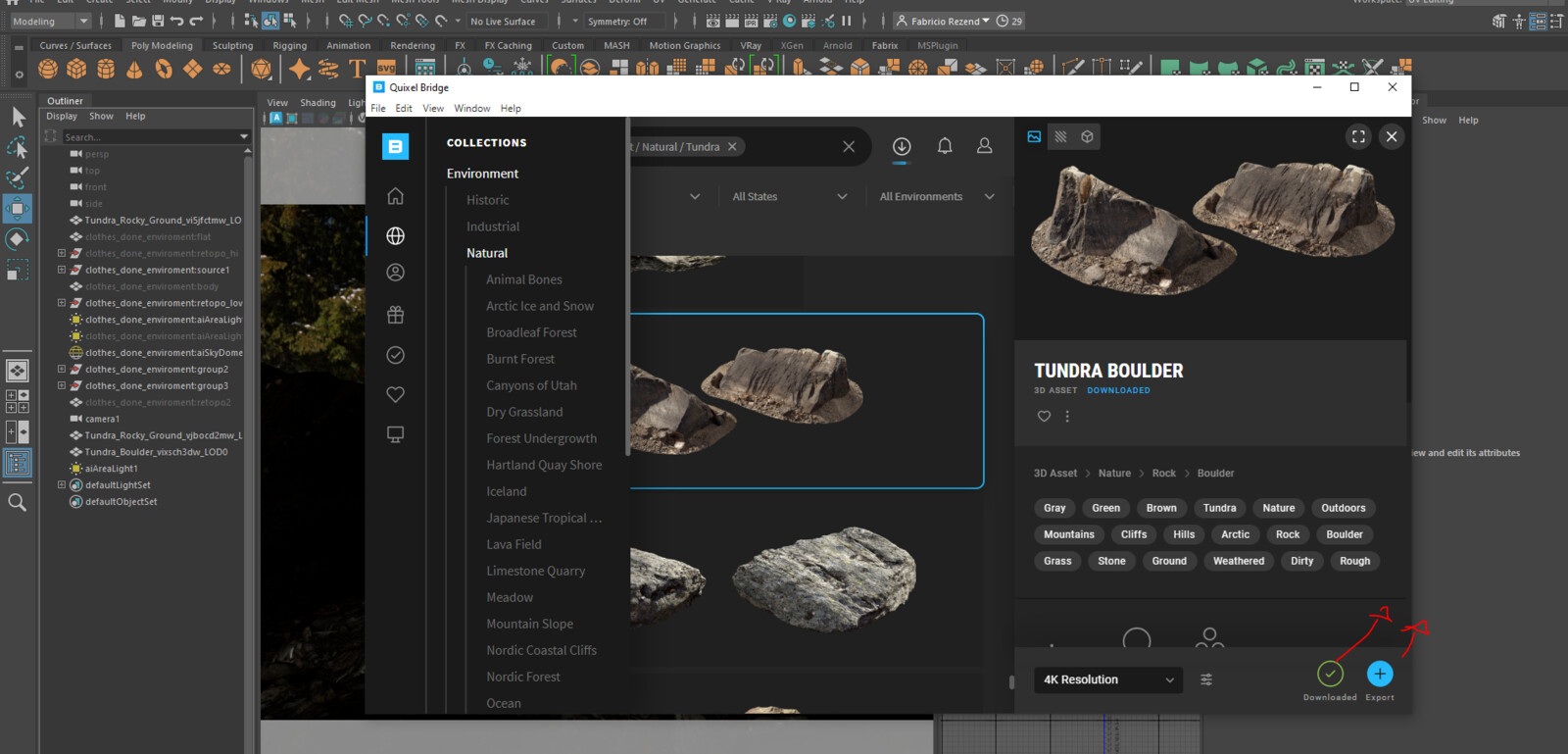Select the Paint selection tool in toolbox
Image resolution: width=1568 pixels, height=754 pixels.
18,177
